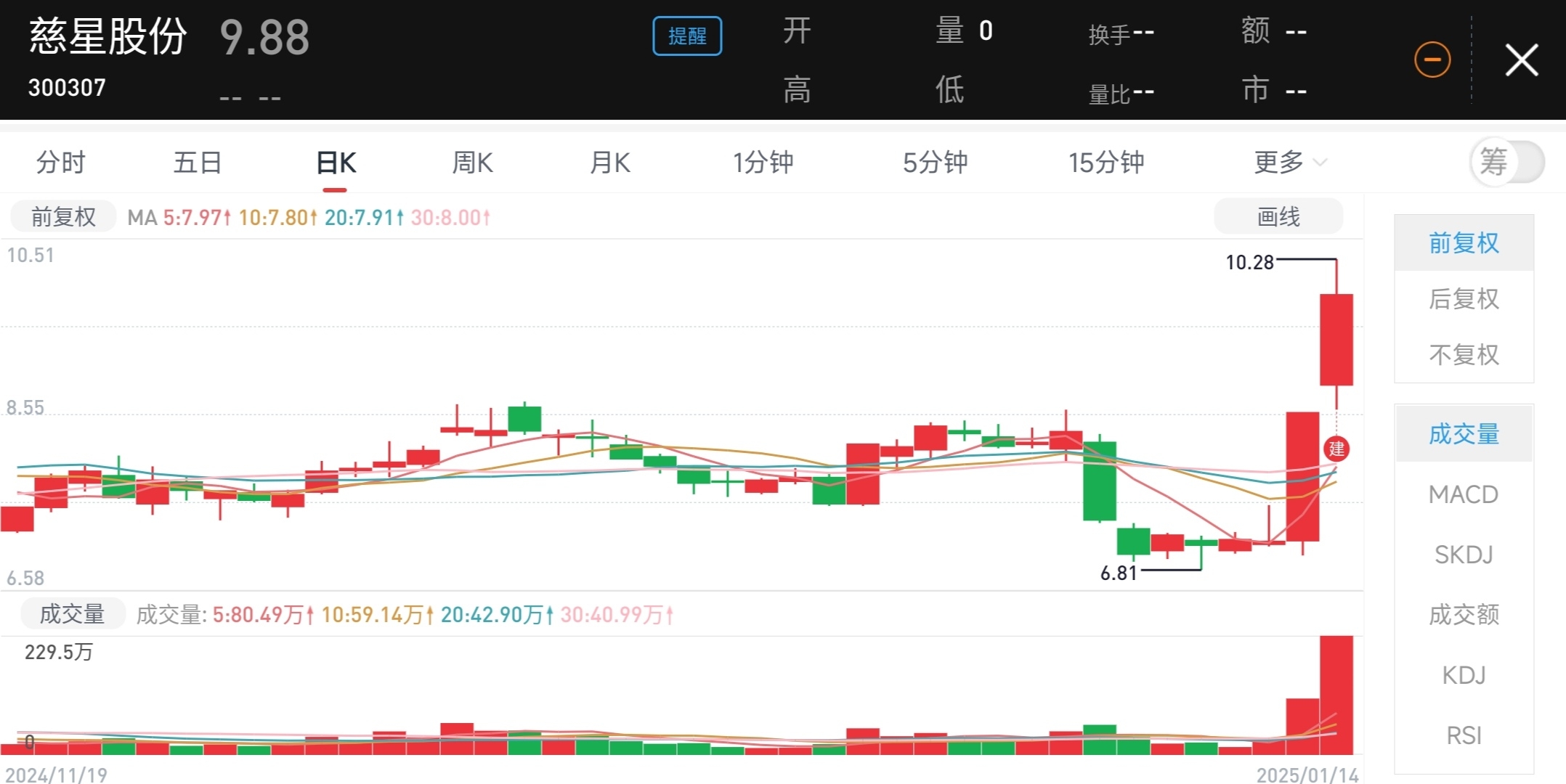Viewport: 1566px width, 784px height.
Task: Choose the KDJ indicator in sidebar
Action: coord(1464,675)
